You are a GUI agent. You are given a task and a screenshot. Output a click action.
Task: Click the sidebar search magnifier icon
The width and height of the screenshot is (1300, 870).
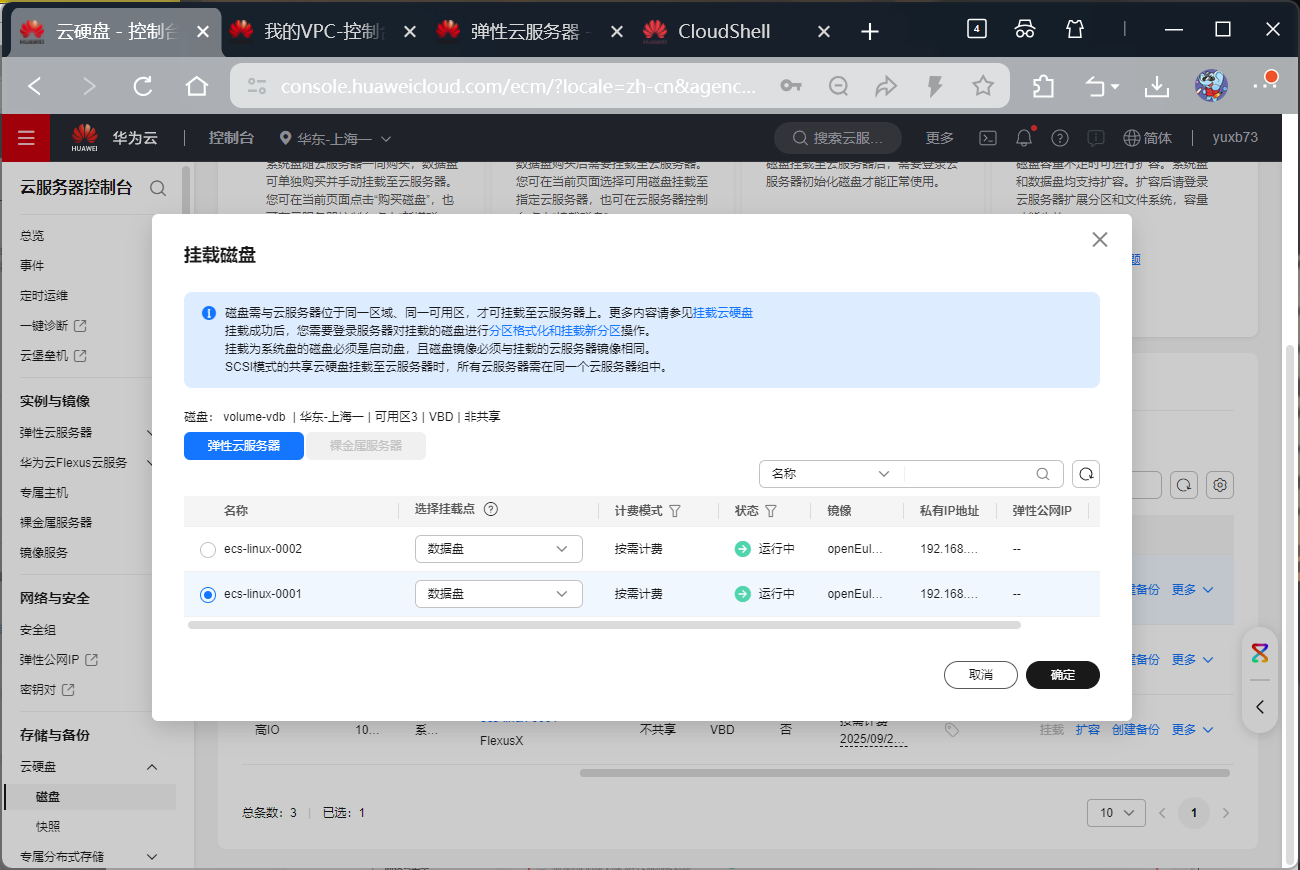click(x=158, y=188)
